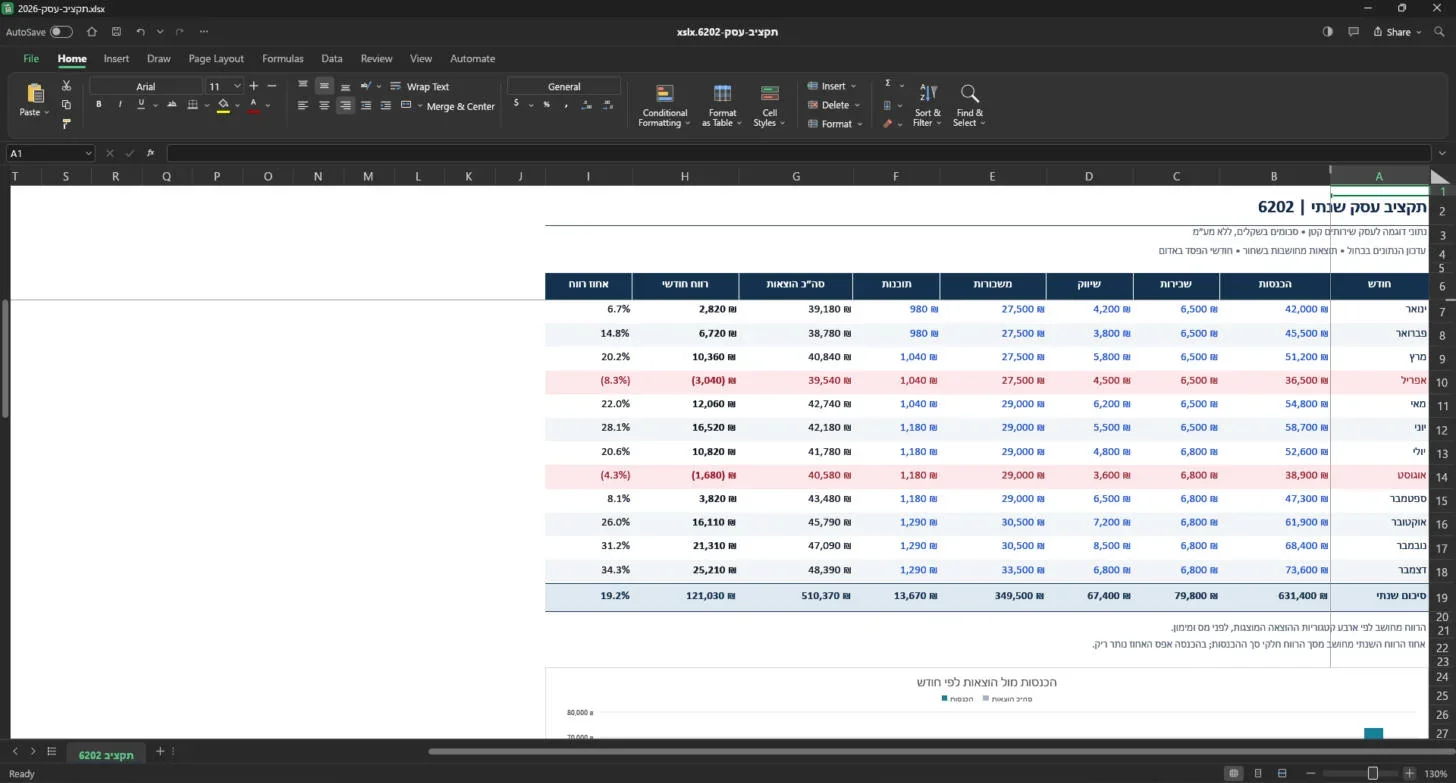Open the Comments pane icon
This screenshot has width=1456, height=783.
pos(1354,32)
